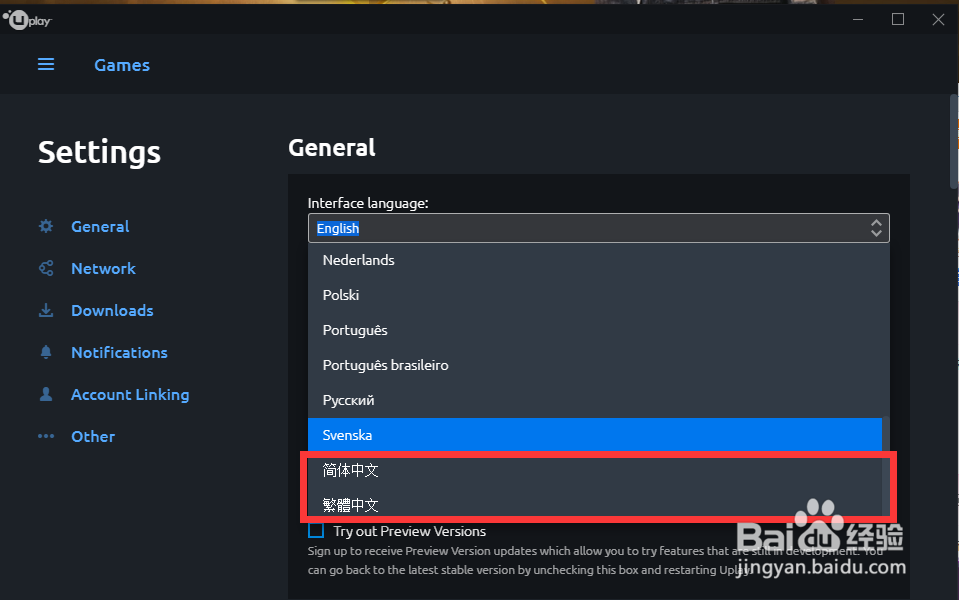Switch to Network settings section

103,269
